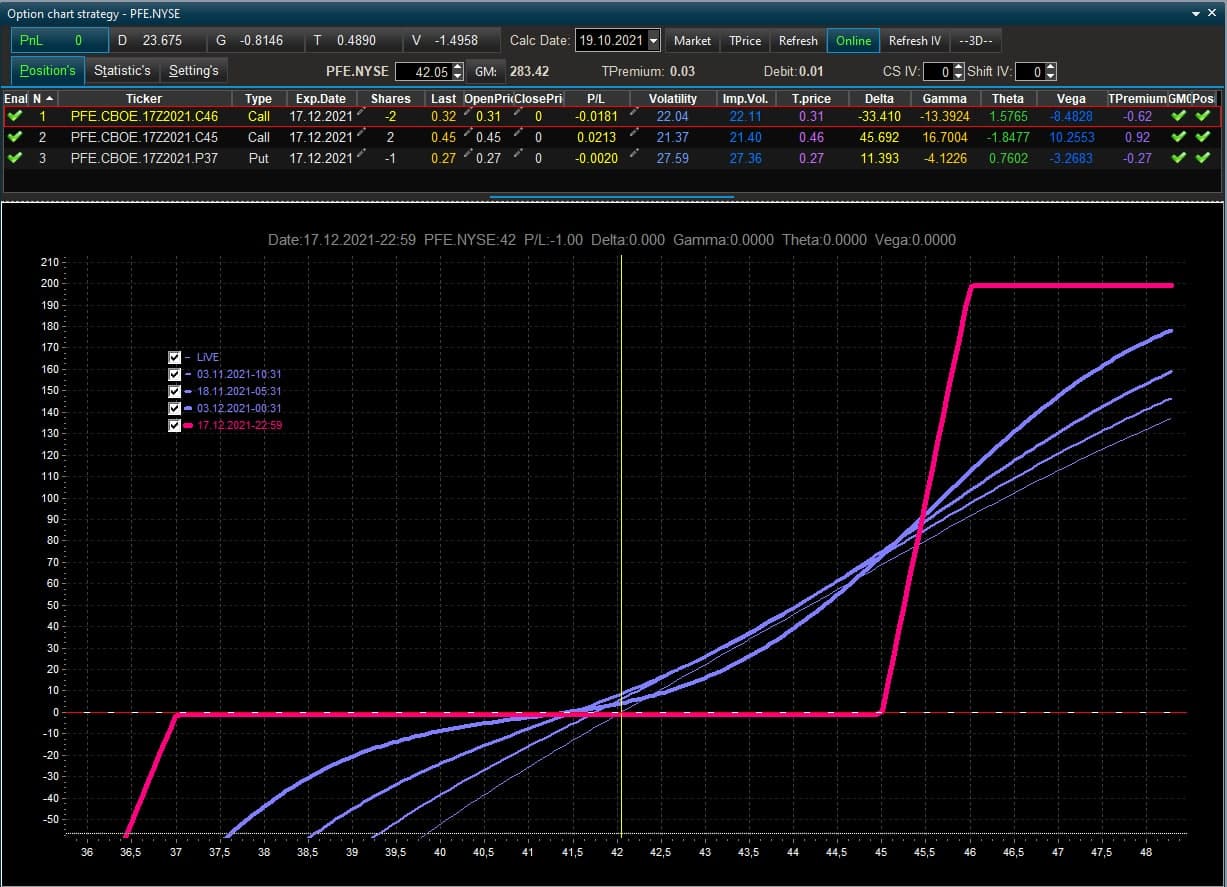The height and width of the screenshot is (887, 1227).
Task: Click the Vega column header
Action: pyautogui.click(x=1071, y=98)
